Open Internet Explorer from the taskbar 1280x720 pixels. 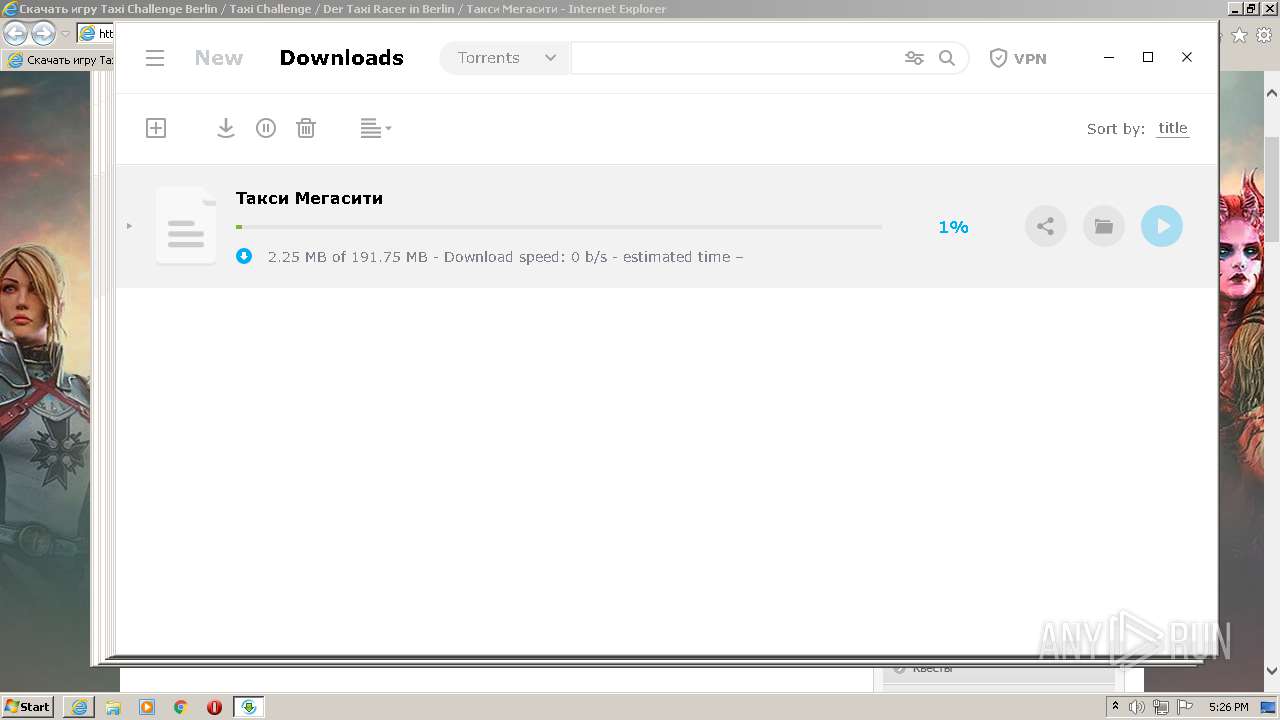point(79,707)
